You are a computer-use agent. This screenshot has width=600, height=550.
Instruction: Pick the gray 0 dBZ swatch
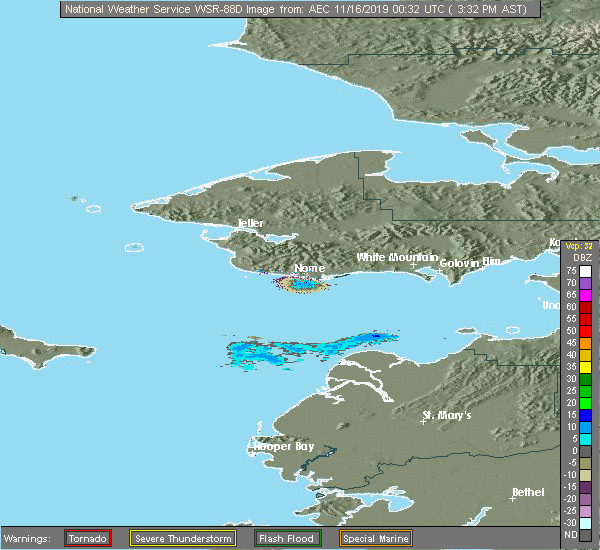[x=585, y=451]
